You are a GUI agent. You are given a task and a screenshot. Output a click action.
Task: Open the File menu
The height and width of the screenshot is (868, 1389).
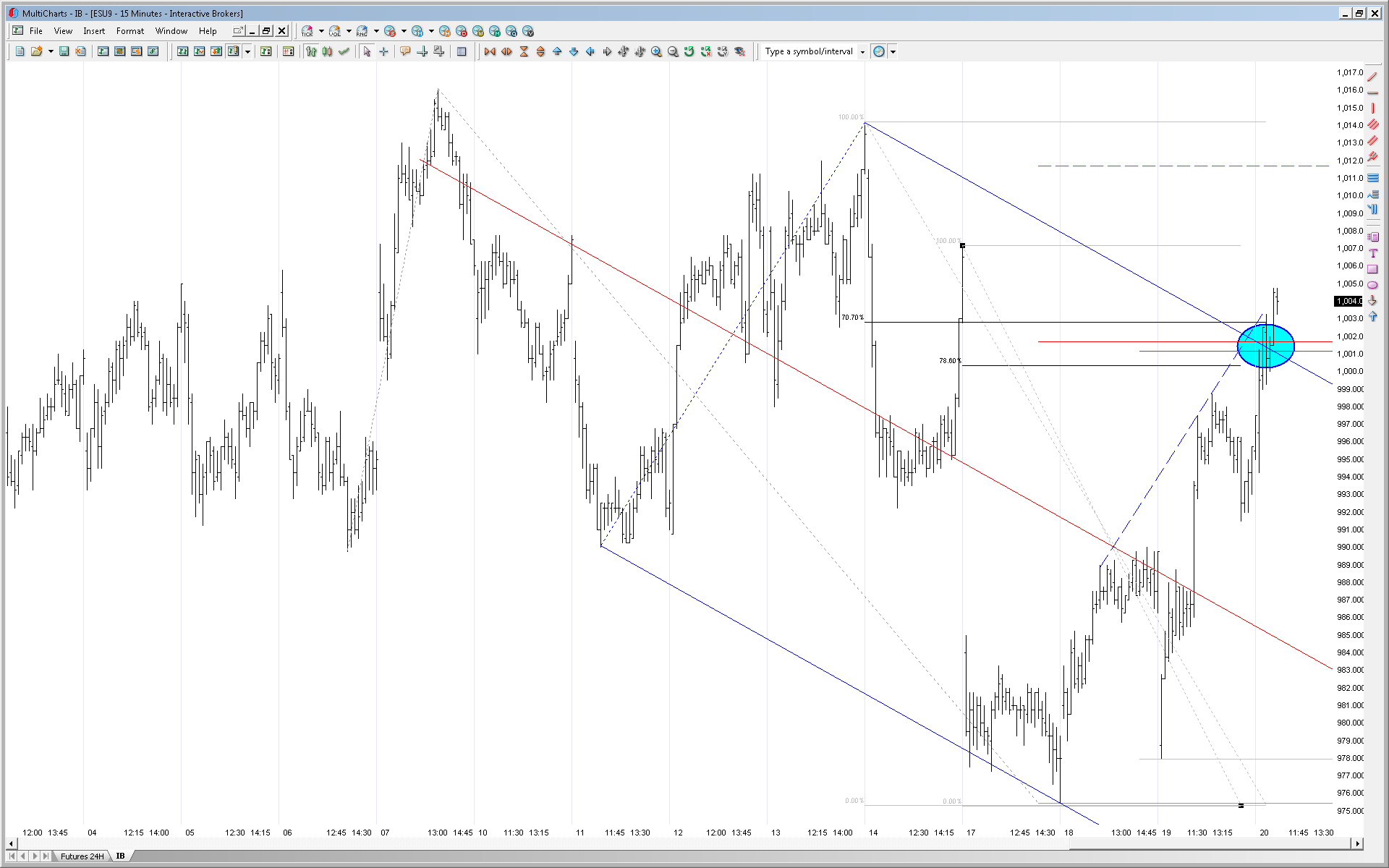(x=35, y=31)
